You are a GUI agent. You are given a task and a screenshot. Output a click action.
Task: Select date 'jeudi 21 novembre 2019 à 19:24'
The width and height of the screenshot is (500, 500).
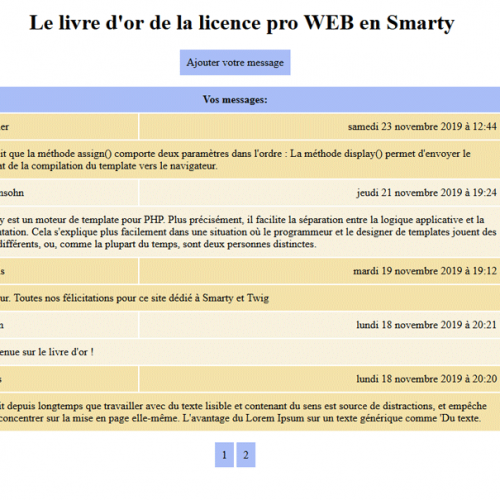coord(427,193)
